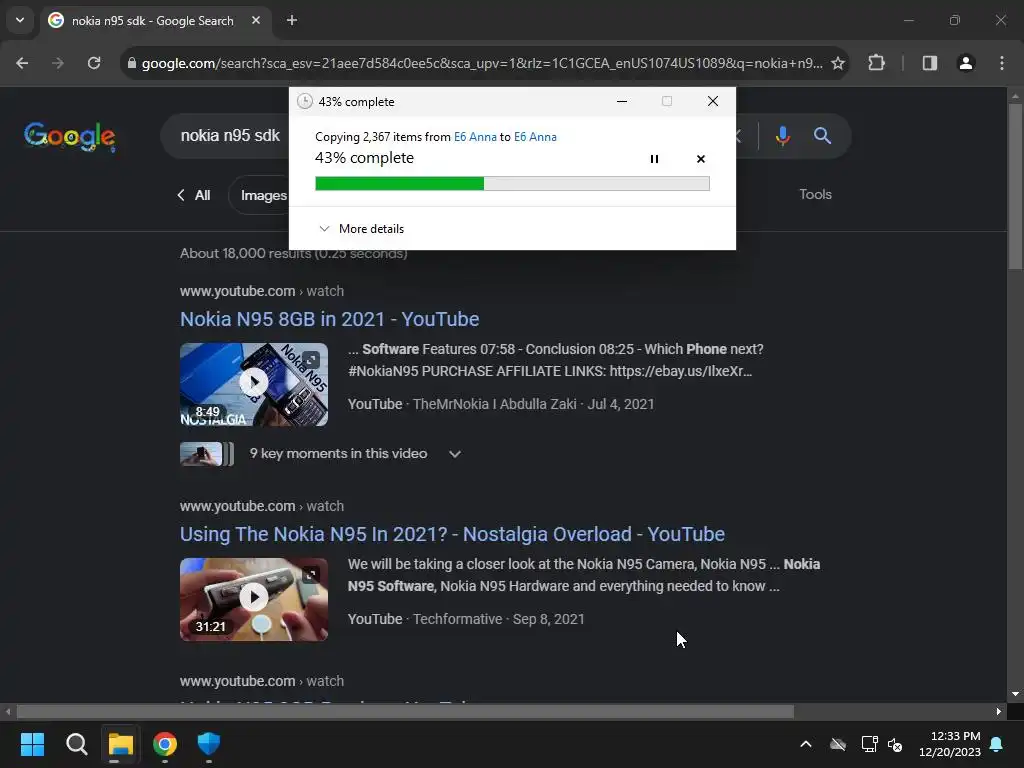
Task: Toggle Chrome side panel
Action: [929, 63]
